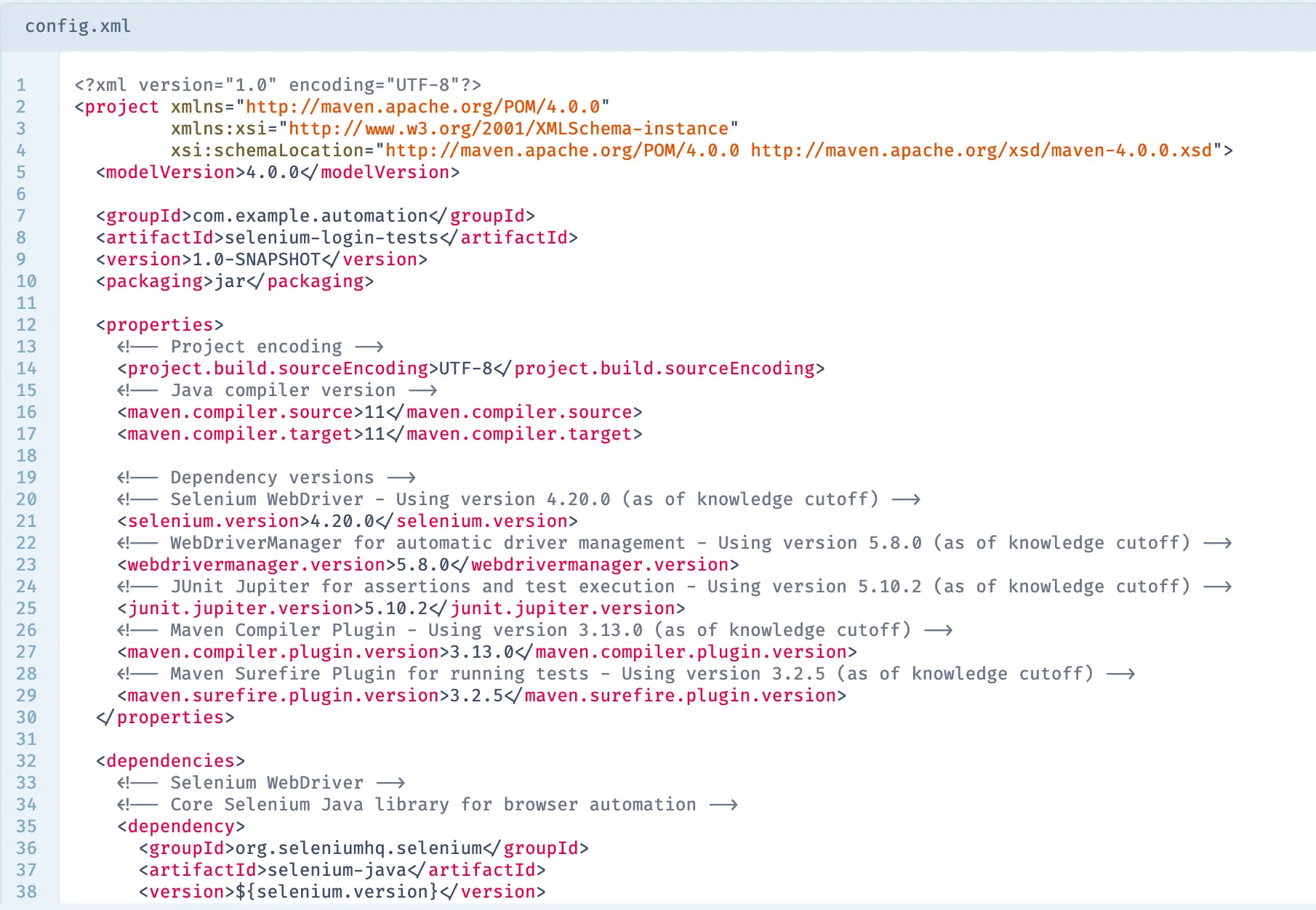
Task: Click the JUnit Jupiter assertions comment
Action: pyautogui.click(x=675, y=587)
